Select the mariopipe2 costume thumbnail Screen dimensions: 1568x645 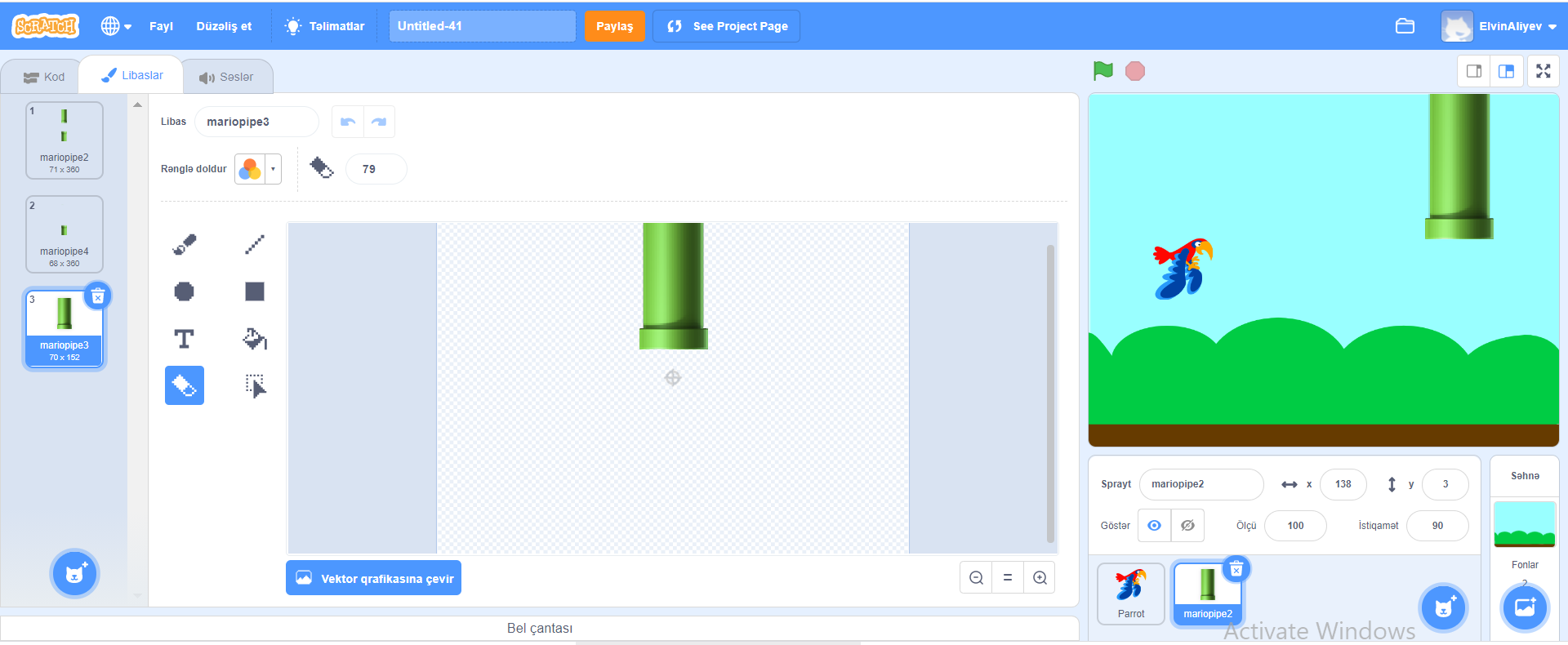pos(65,140)
